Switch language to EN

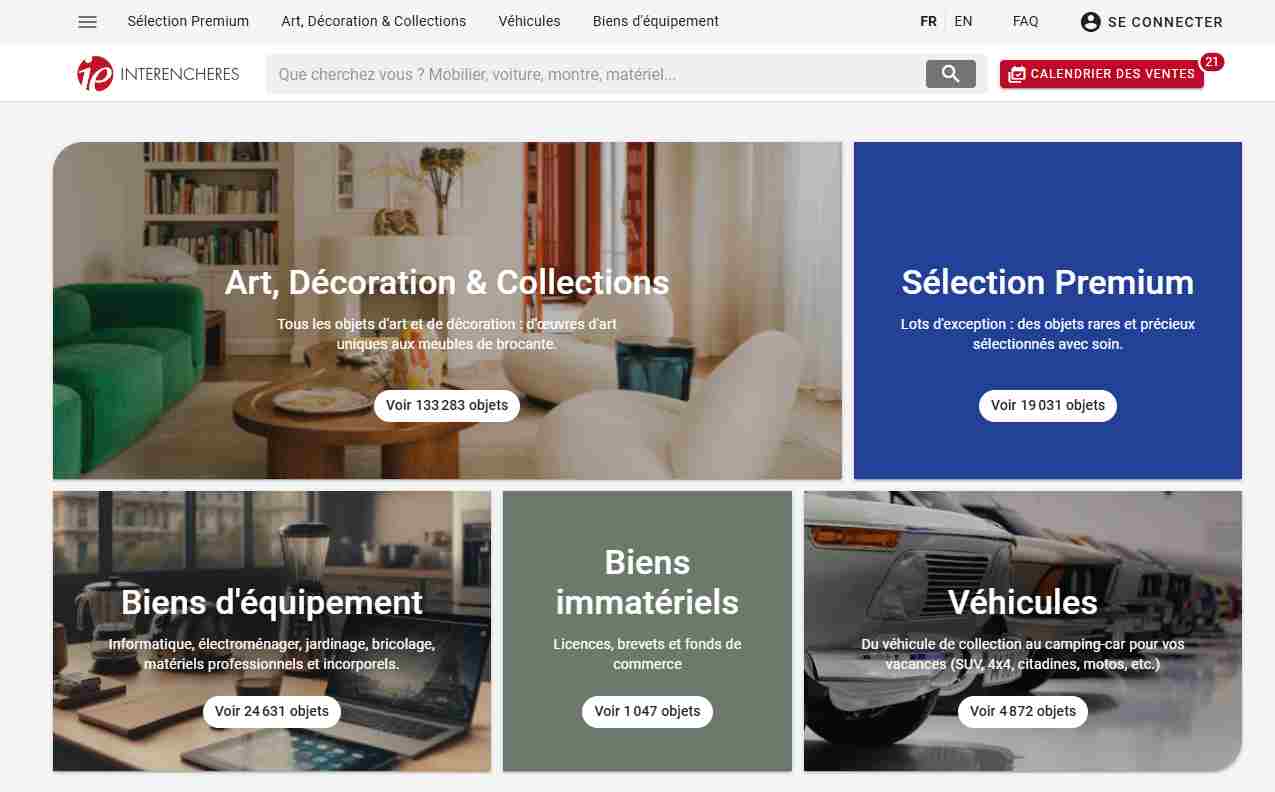click(963, 21)
